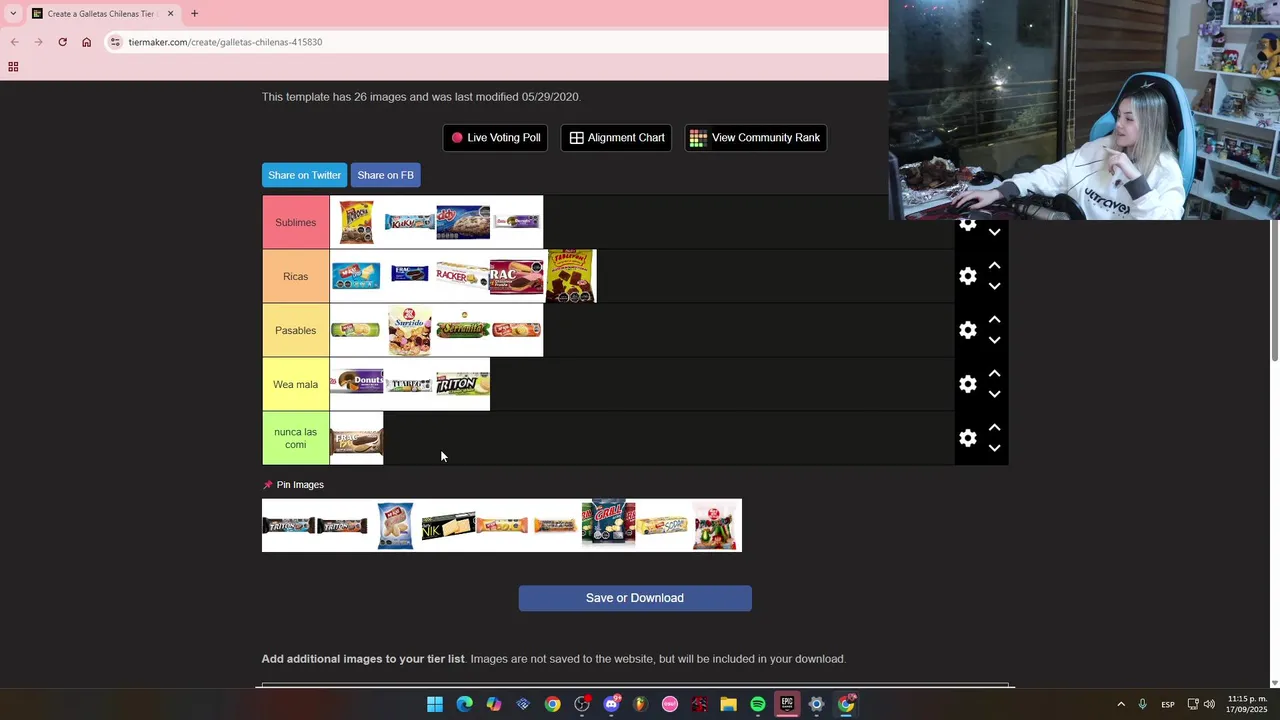Open Microsoft Edge from taskbar
This screenshot has width=1280, height=720.
point(464,704)
